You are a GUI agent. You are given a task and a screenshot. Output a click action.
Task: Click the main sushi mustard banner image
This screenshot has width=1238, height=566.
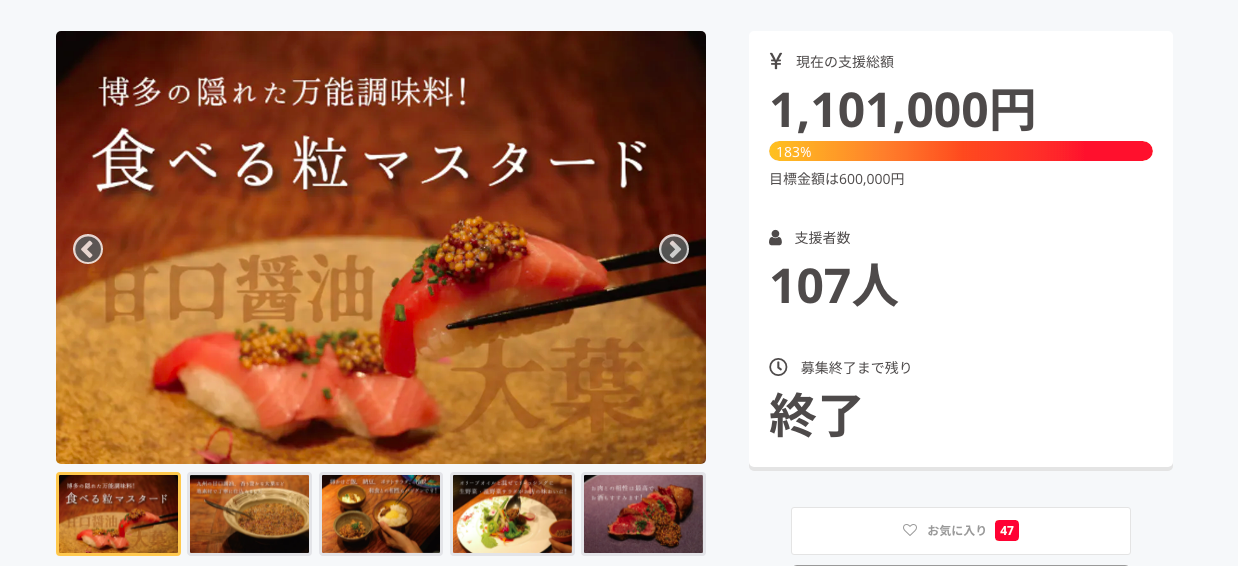tap(381, 247)
